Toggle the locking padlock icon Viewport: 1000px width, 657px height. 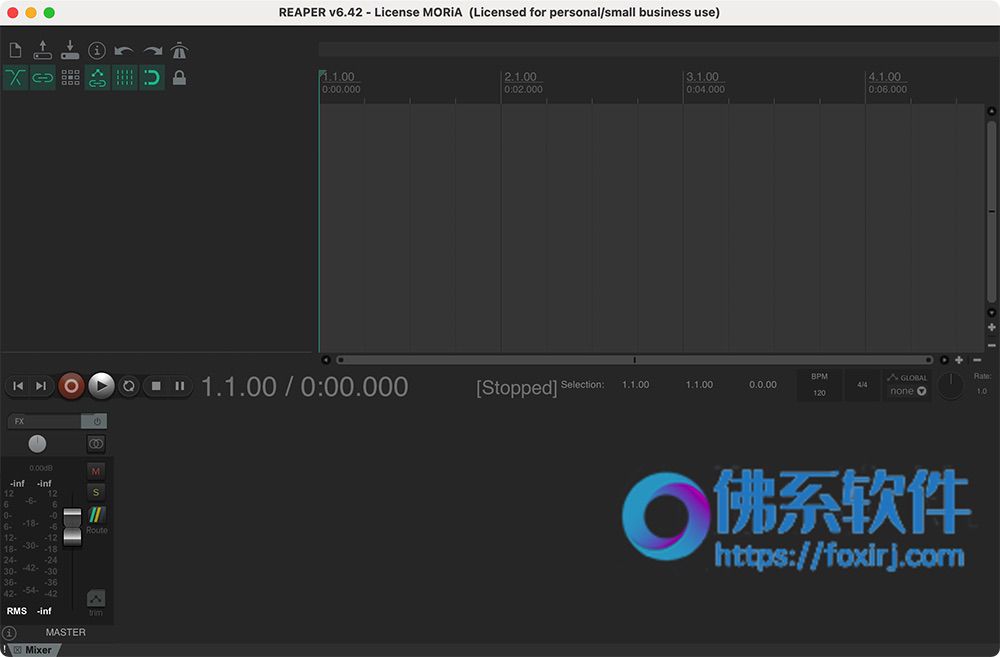[179, 78]
